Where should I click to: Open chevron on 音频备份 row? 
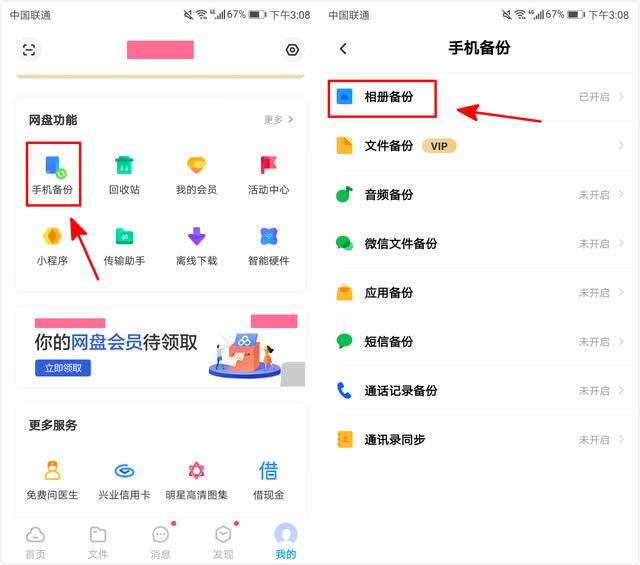(621, 194)
